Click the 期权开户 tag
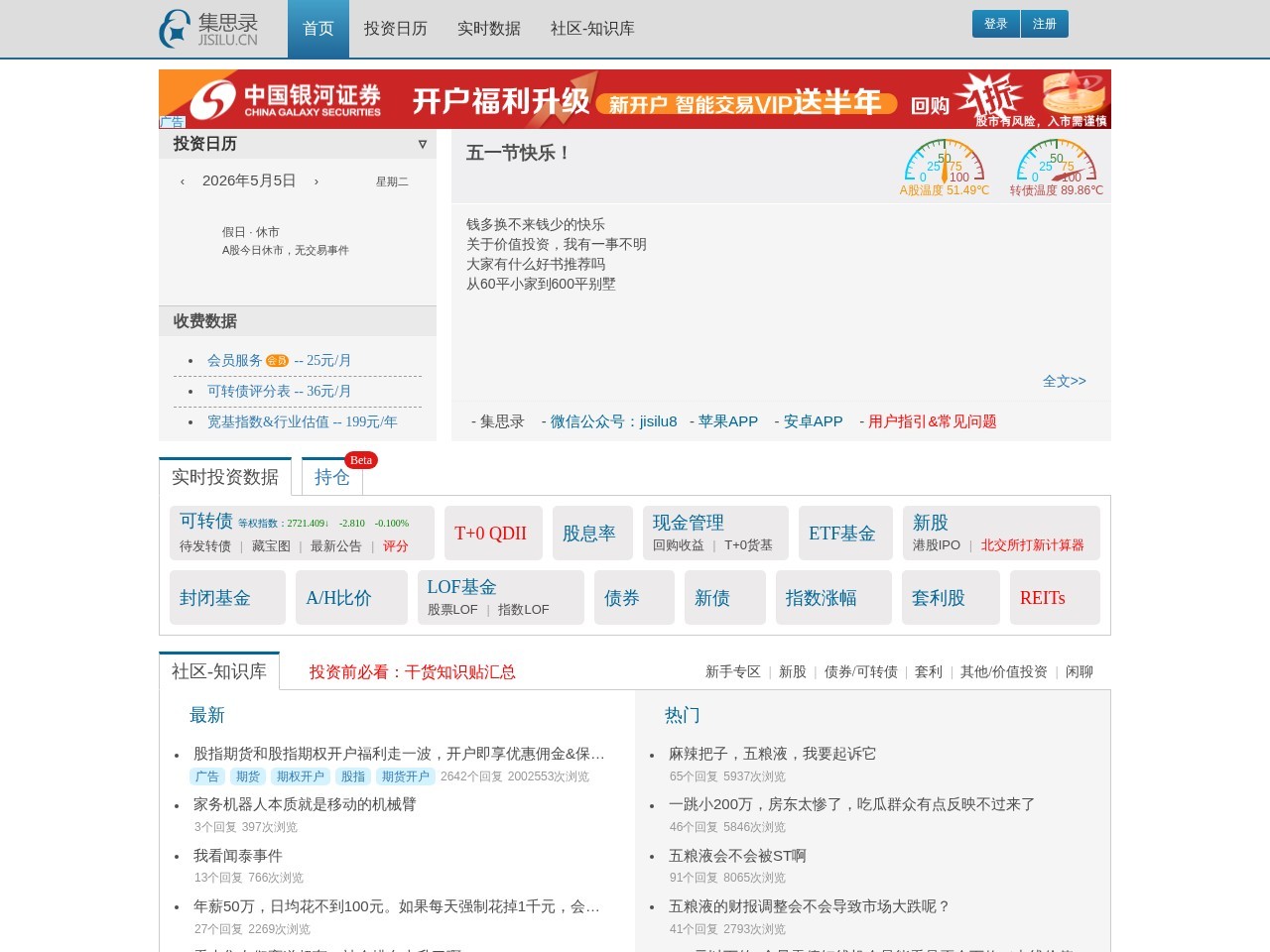The height and width of the screenshot is (952, 1270). pos(301,776)
